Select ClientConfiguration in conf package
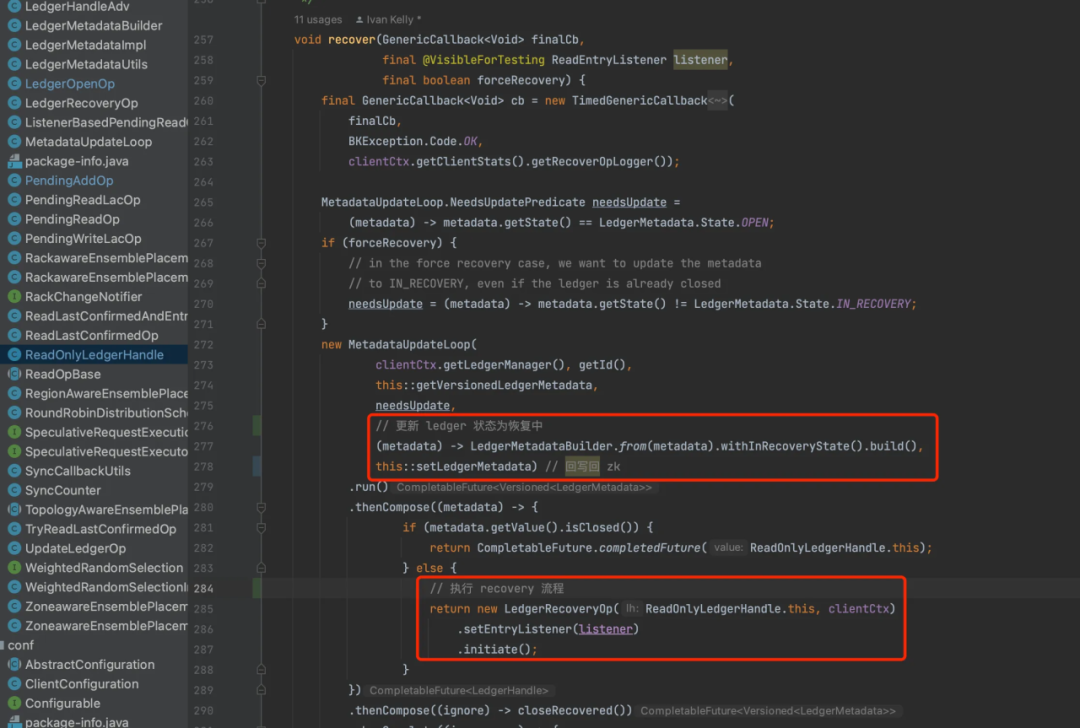 82,683
